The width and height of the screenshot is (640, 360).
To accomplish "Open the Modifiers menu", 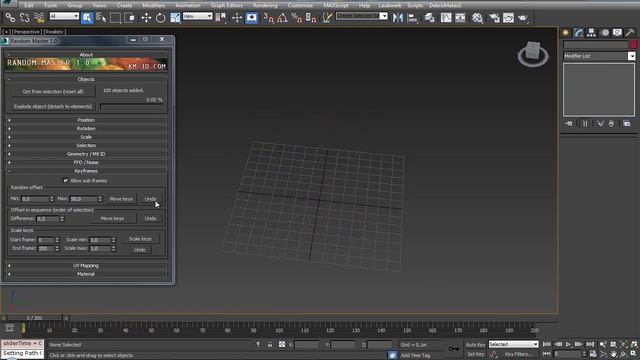I will pyautogui.click(x=153, y=5).
